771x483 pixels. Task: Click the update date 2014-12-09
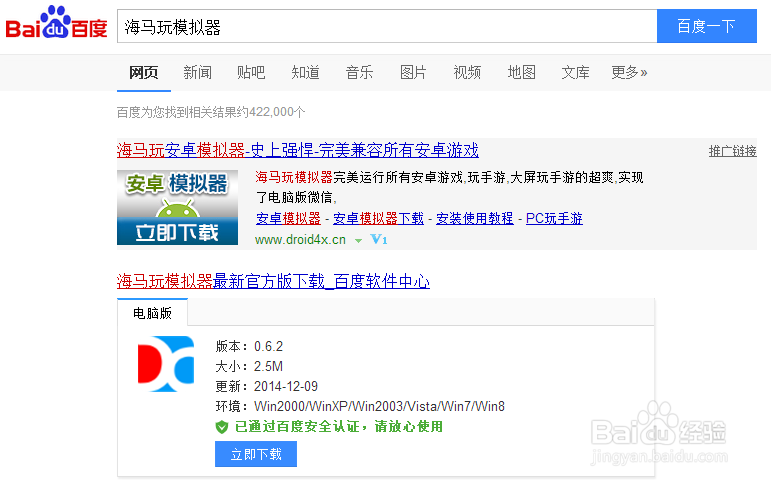pos(286,386)
